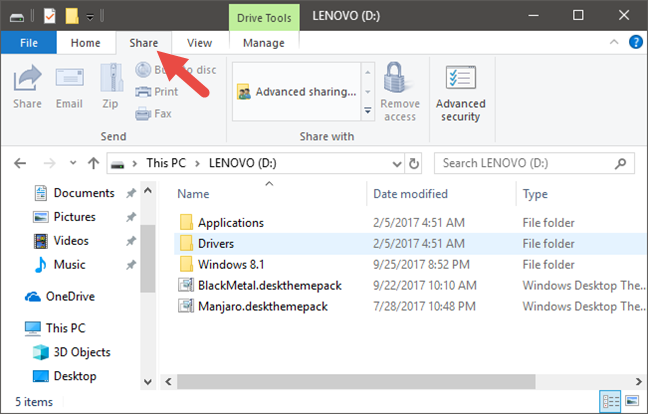Screen dimensions: 648x414
Task: Open the File menu
Action: [x=29, y=43]
